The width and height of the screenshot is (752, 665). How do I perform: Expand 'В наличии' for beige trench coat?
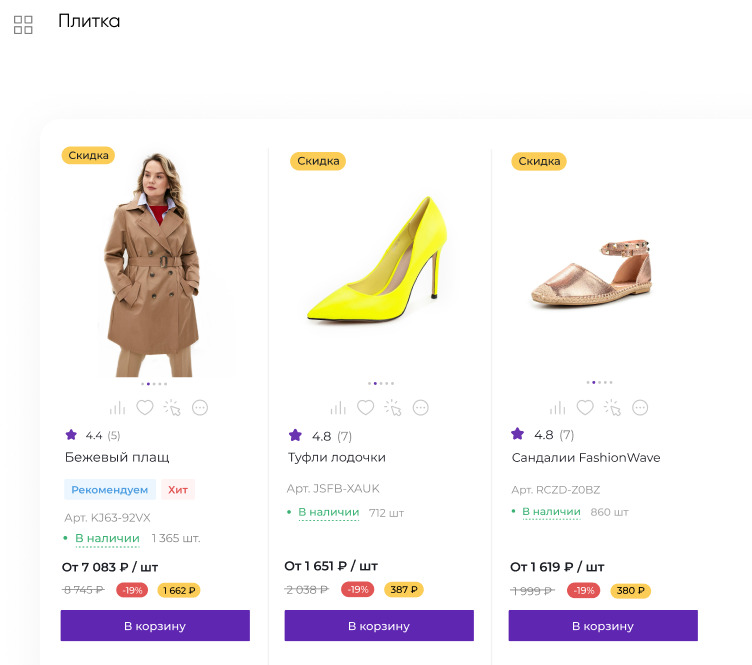point(107,538)
